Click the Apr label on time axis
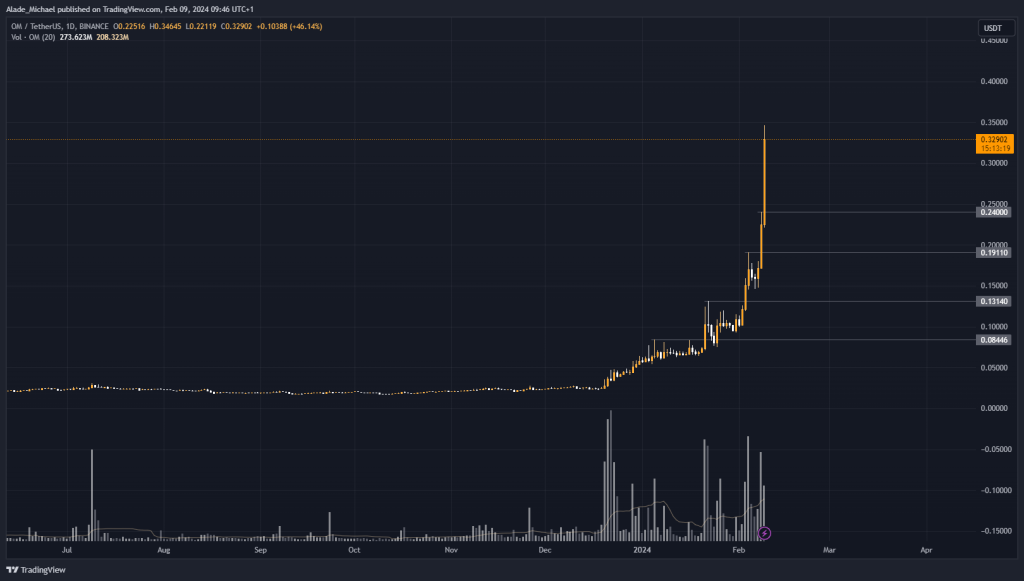The width and height of the screenshot is (1024, 581). click(926, 550)
